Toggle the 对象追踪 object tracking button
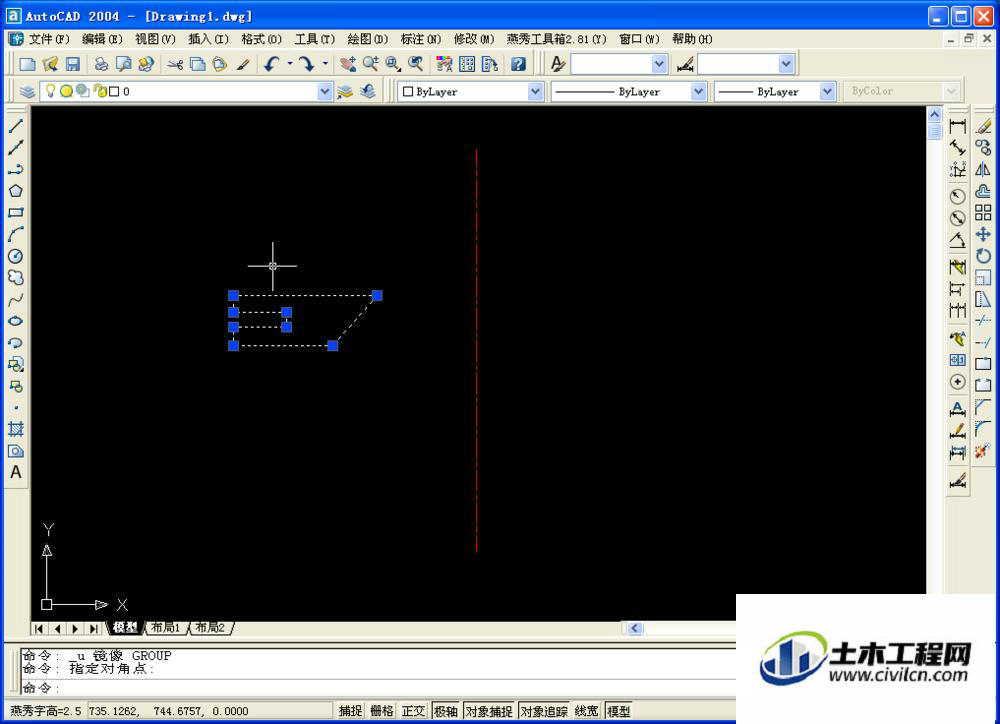This screenshot has width=1000, height=724. 544,711
